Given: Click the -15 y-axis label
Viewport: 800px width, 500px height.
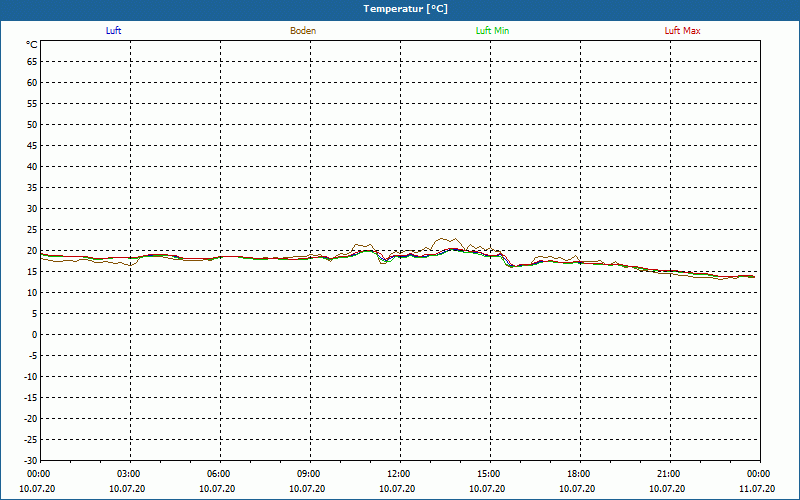Looking at the screenshot, I should pos(31,398).
